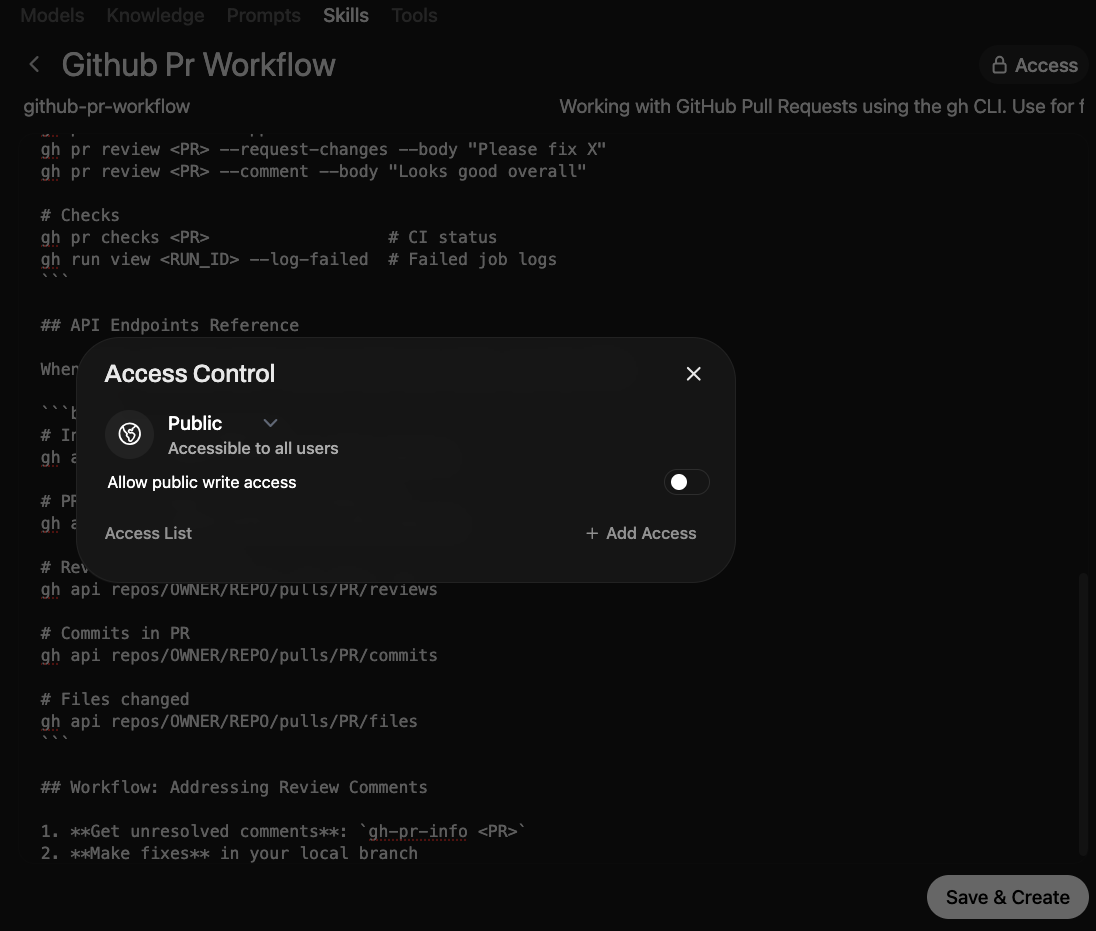
Task: Click the 'Access Control' dialog heading
Action: pyautogui.click(x=189, y=374)
